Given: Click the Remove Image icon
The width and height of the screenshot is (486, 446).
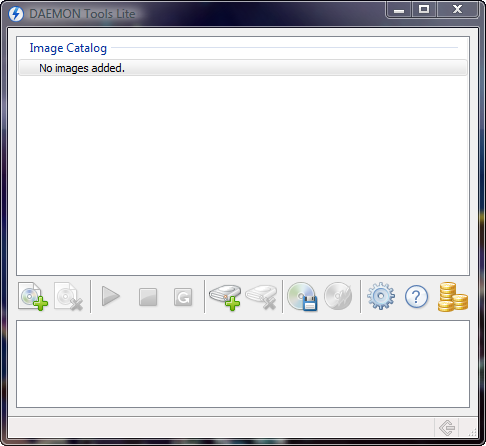Looking at the screenshot, I should tap(68, 296).
